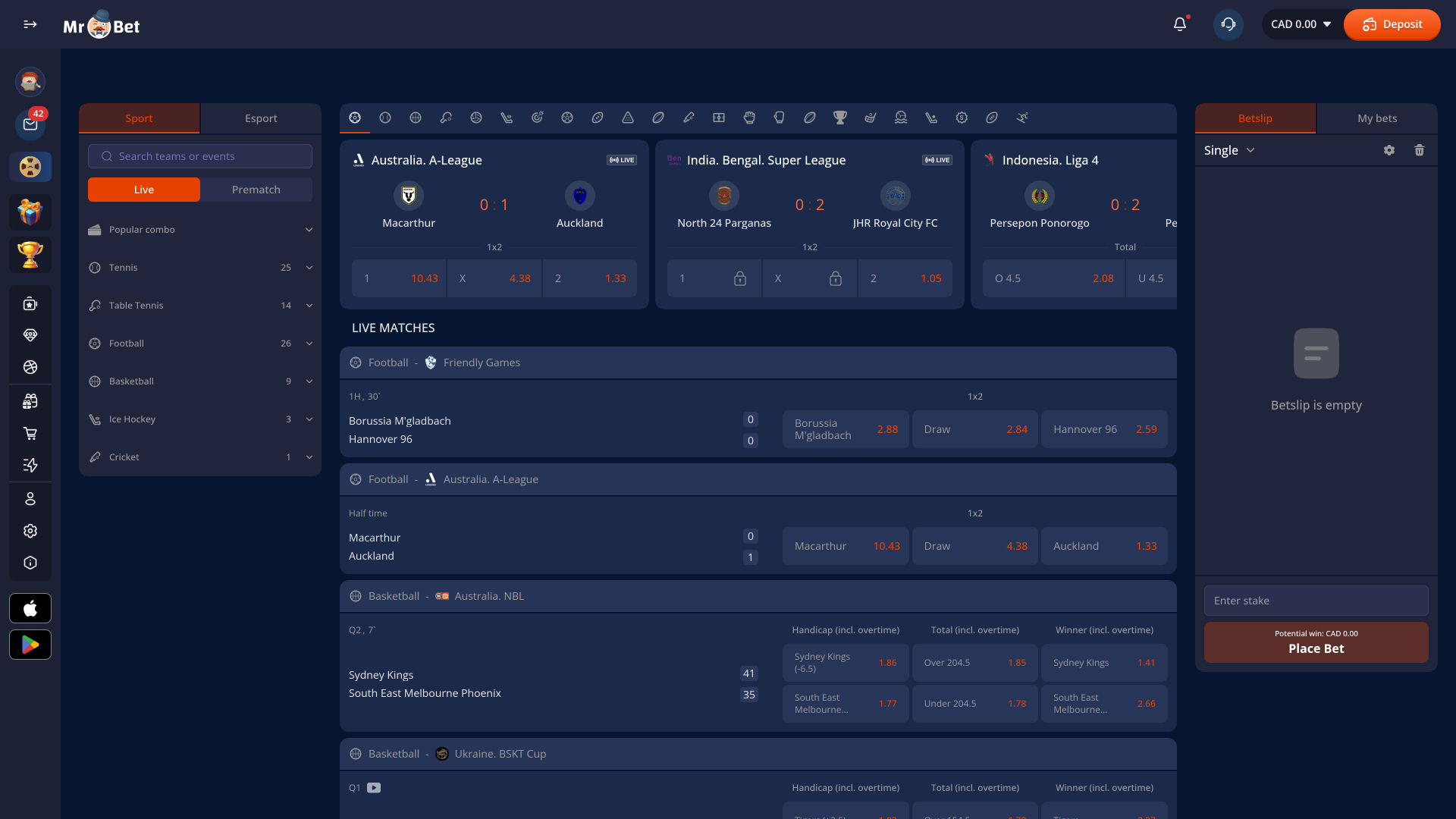Select the Tennis sport filter icon
This screenshot has height=819, width=1456.
384,118
